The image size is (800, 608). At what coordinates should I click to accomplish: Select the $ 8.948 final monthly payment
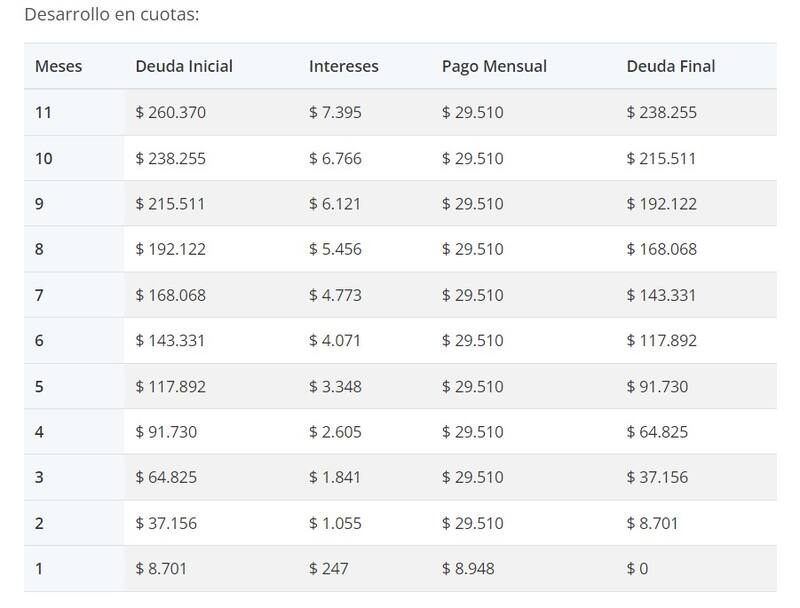468,569
